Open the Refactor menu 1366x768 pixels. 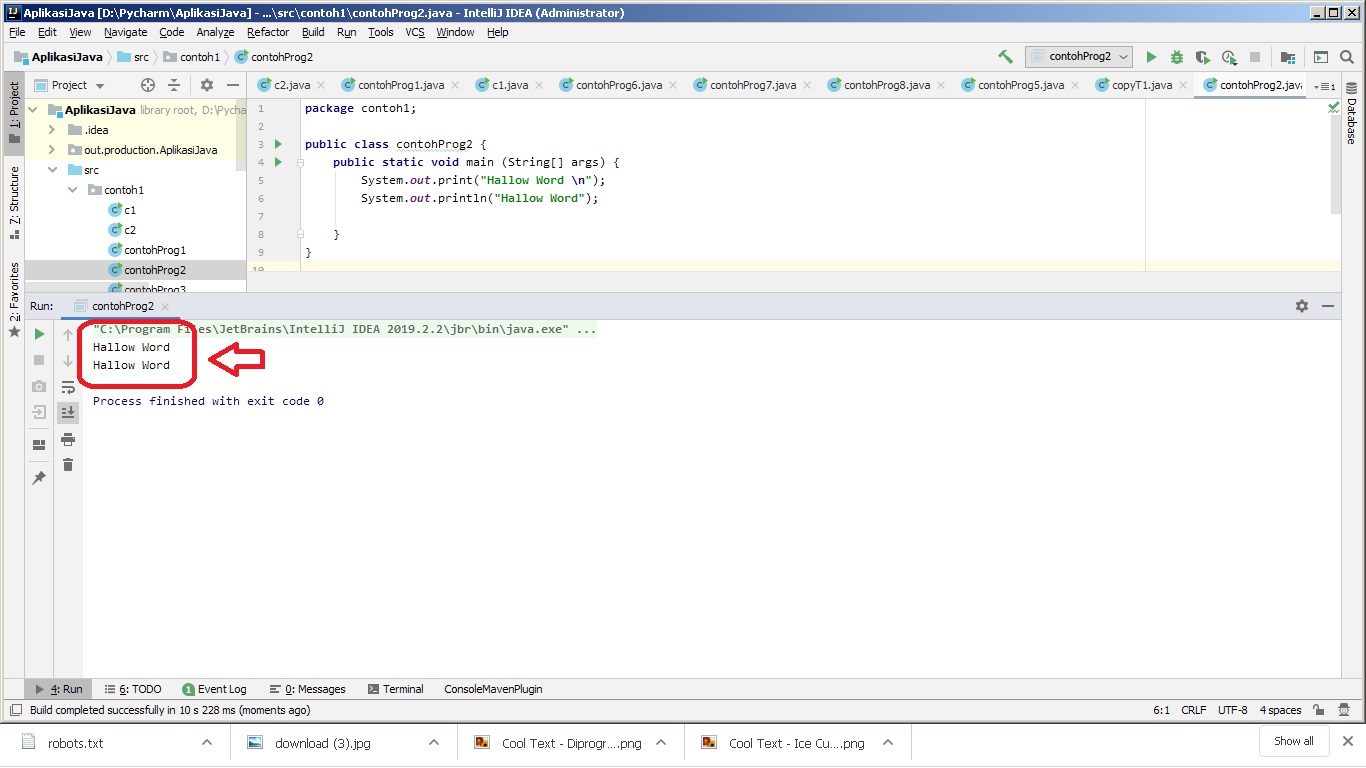point(267,32)
